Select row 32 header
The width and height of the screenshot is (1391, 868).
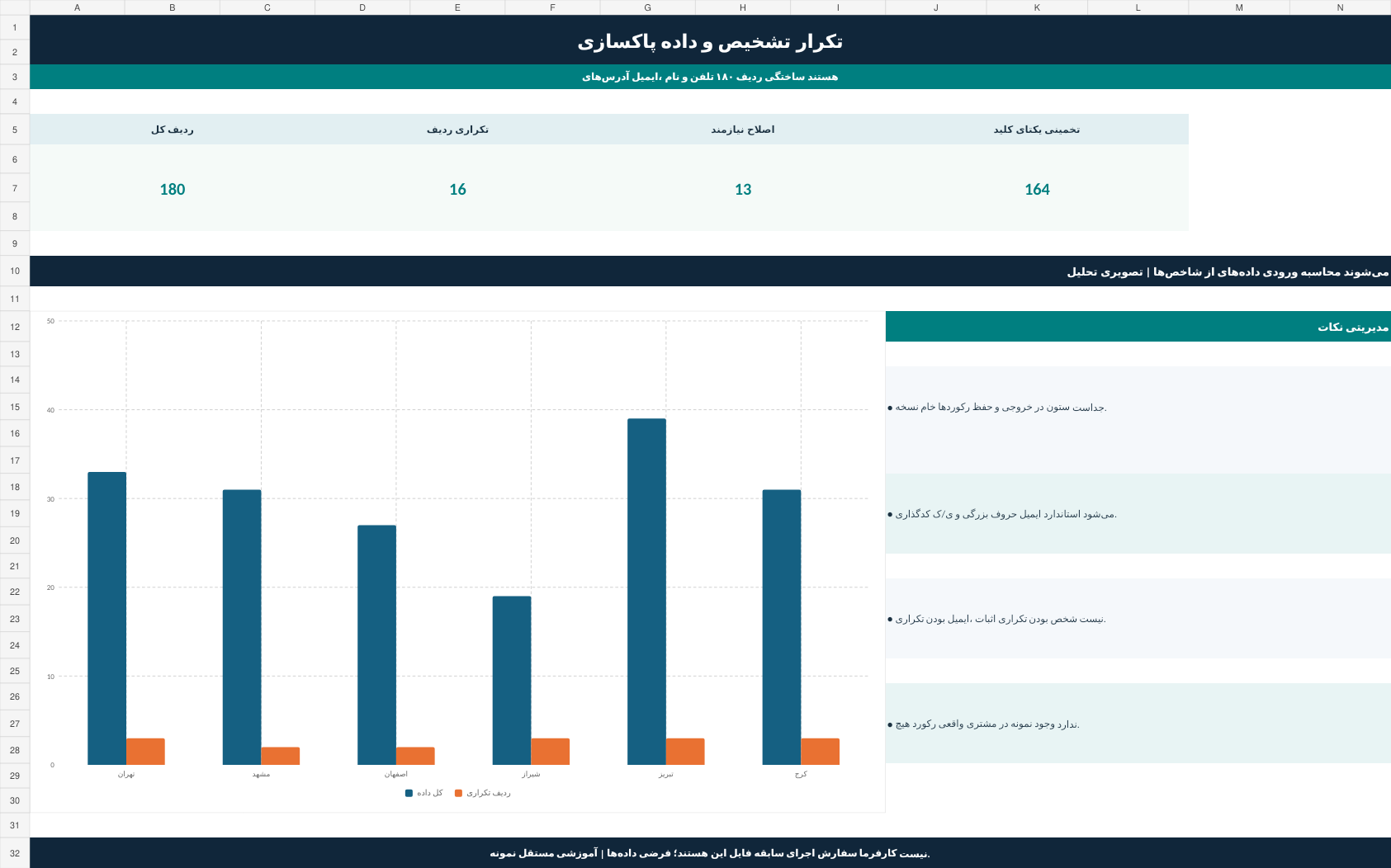(15, 852)
